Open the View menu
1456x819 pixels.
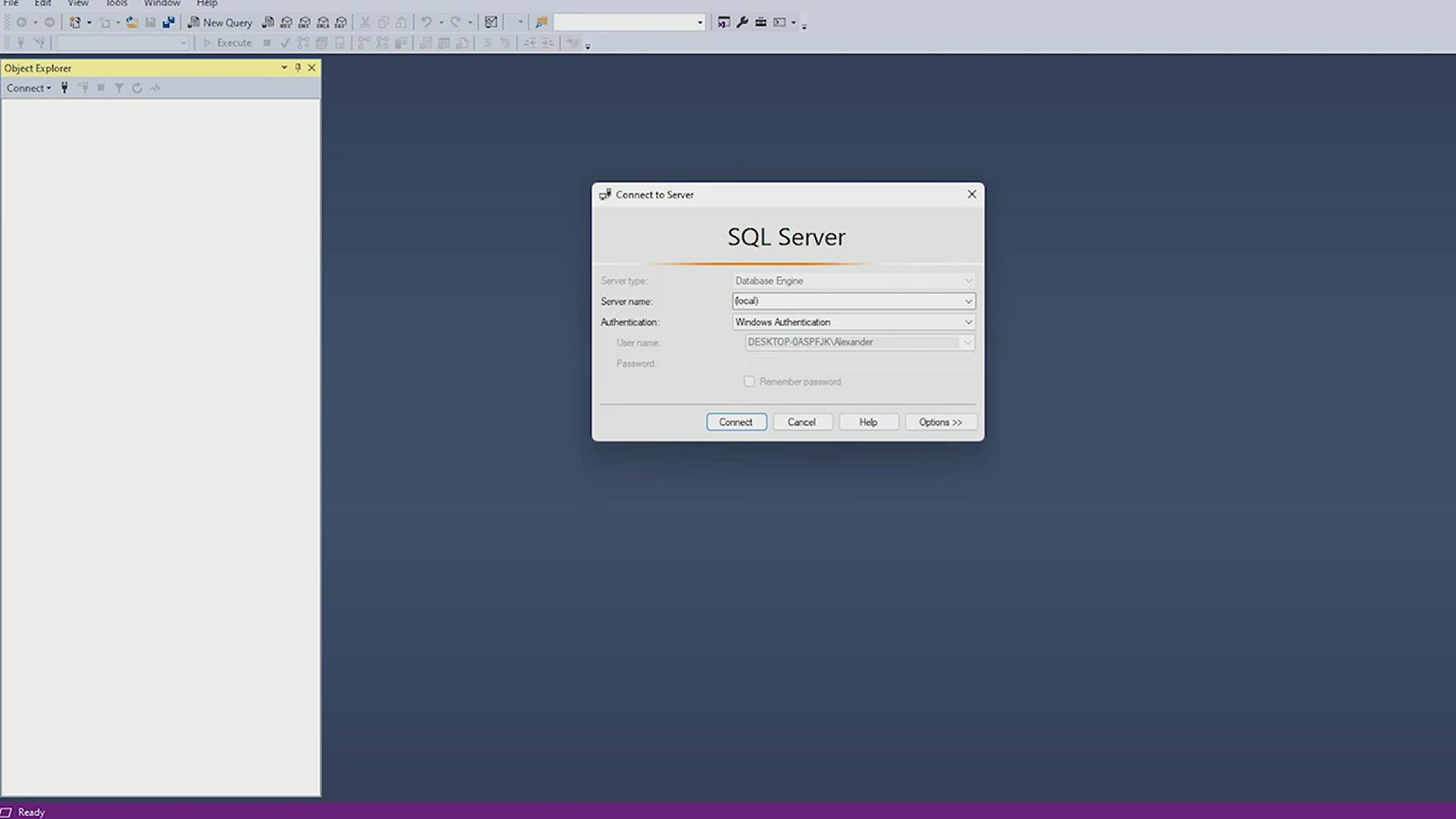[x=78, y=3]
